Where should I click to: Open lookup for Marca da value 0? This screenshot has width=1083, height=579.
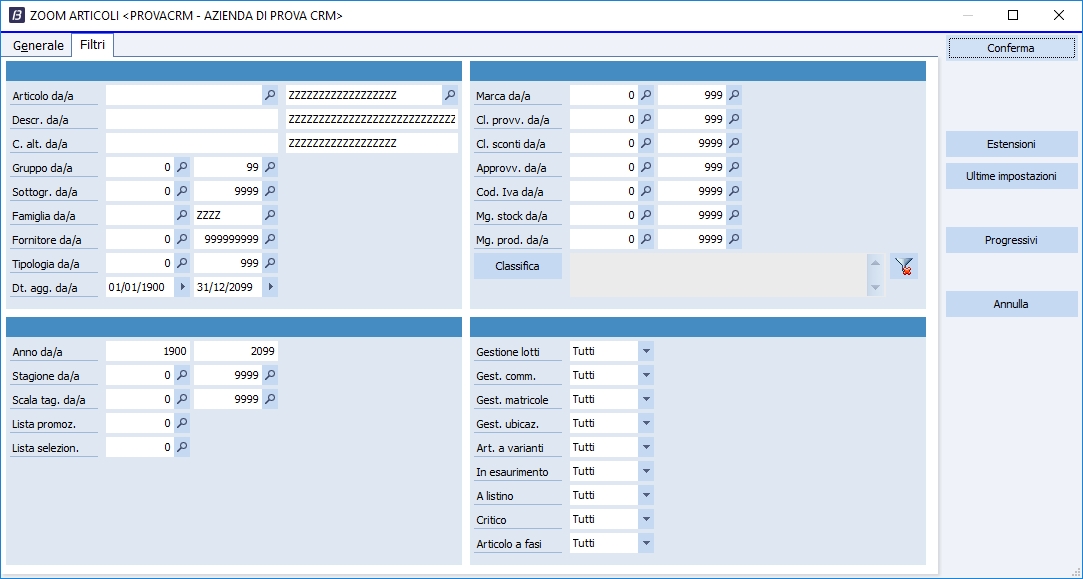pos(646,95)
